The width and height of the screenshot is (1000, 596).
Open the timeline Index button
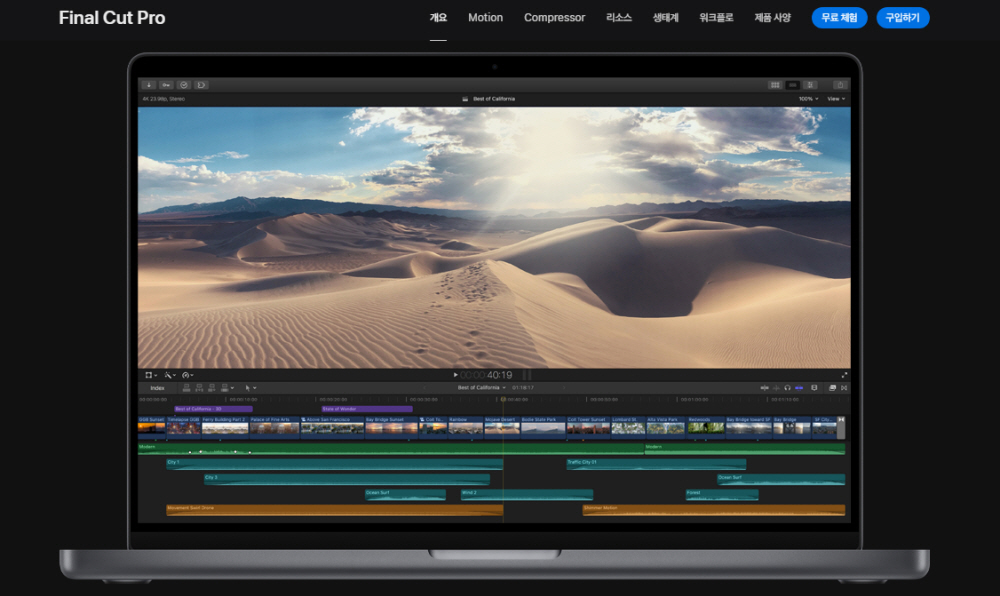[x=157, y=388]
